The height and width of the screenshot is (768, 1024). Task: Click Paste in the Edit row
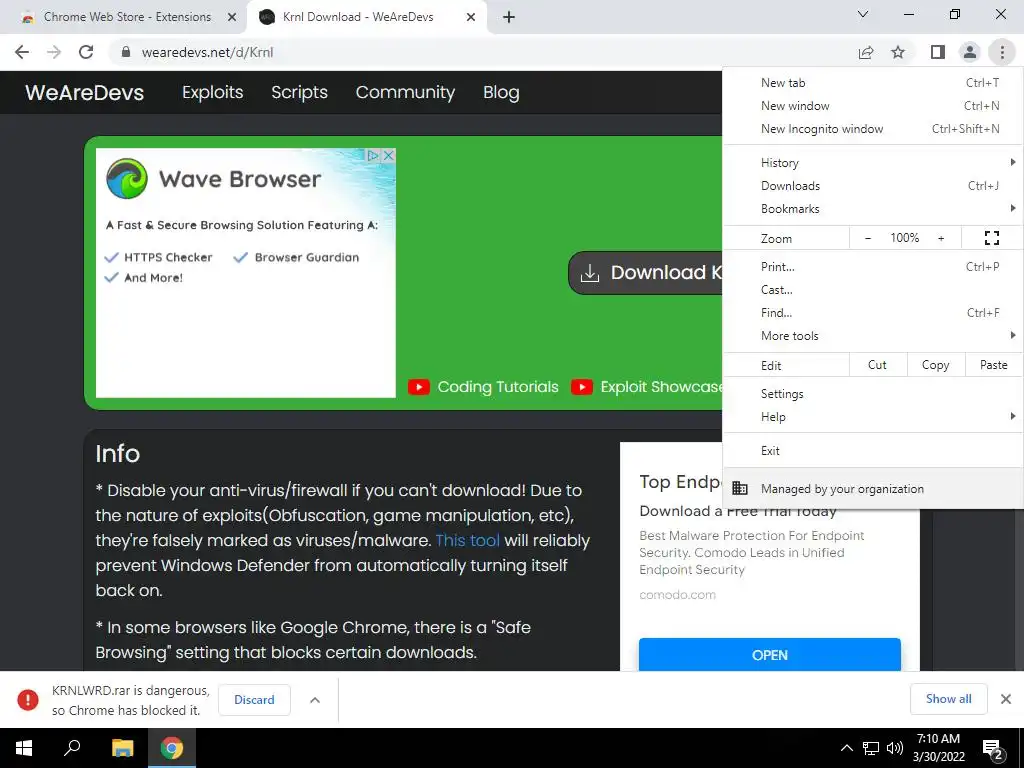[994, 365]
